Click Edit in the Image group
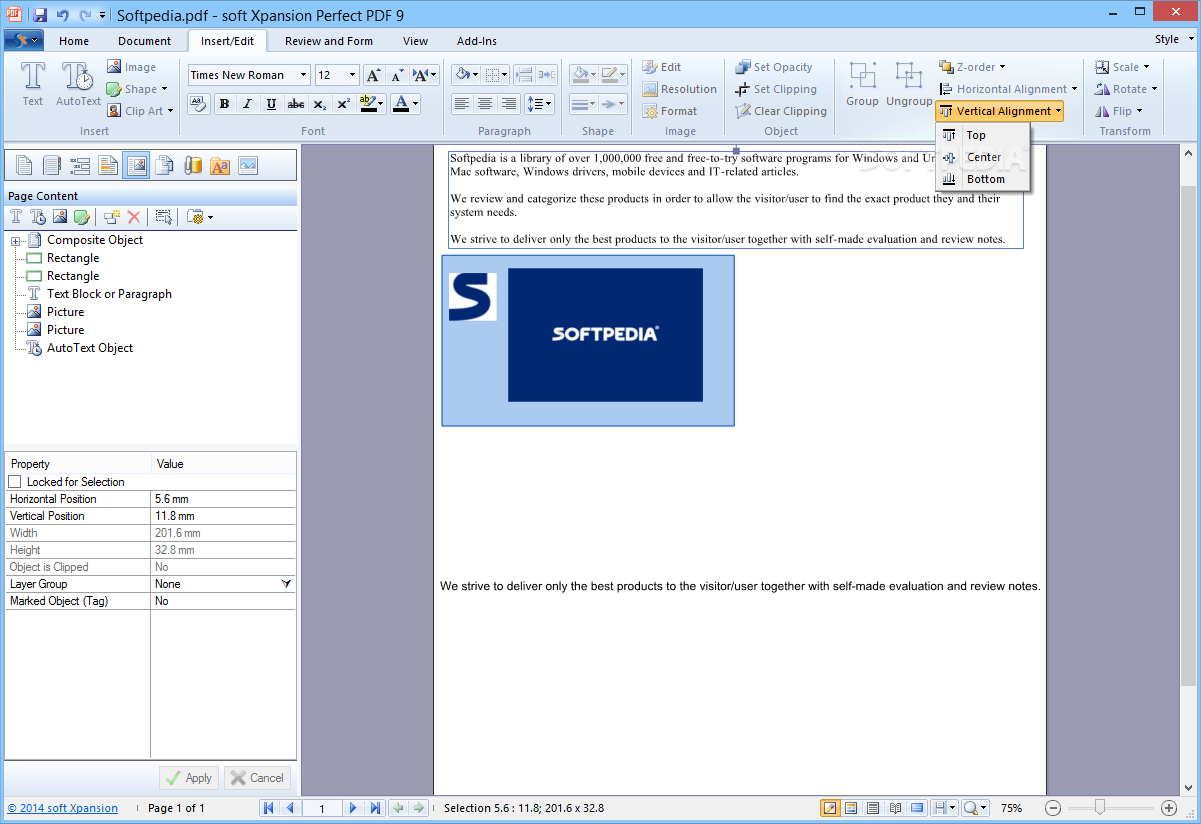1201x824 pixels. click(661, 67)
